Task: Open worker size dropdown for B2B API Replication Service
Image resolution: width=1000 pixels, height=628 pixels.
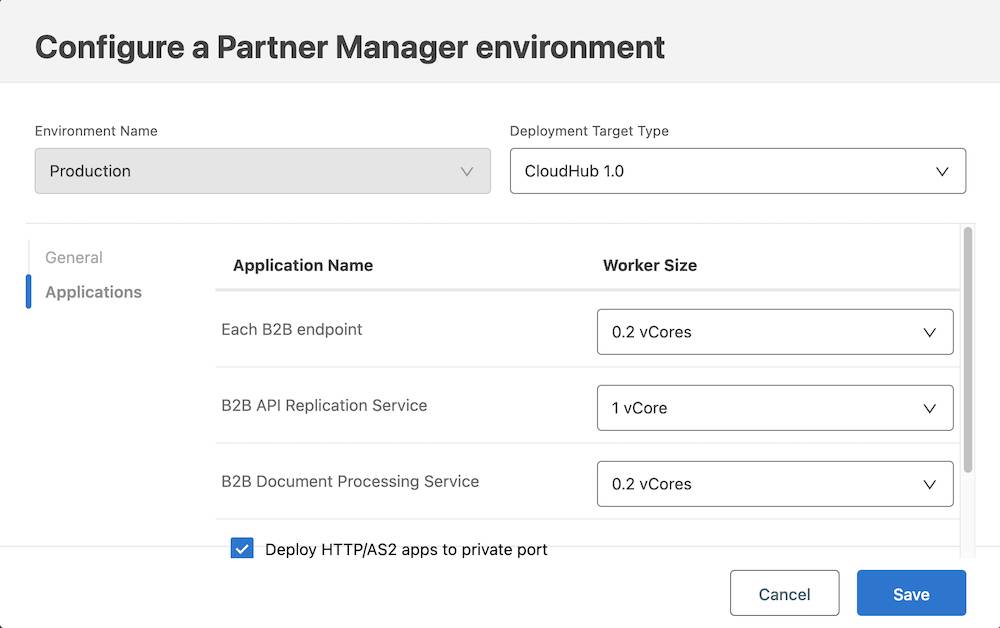Action: tap(775, 407)
